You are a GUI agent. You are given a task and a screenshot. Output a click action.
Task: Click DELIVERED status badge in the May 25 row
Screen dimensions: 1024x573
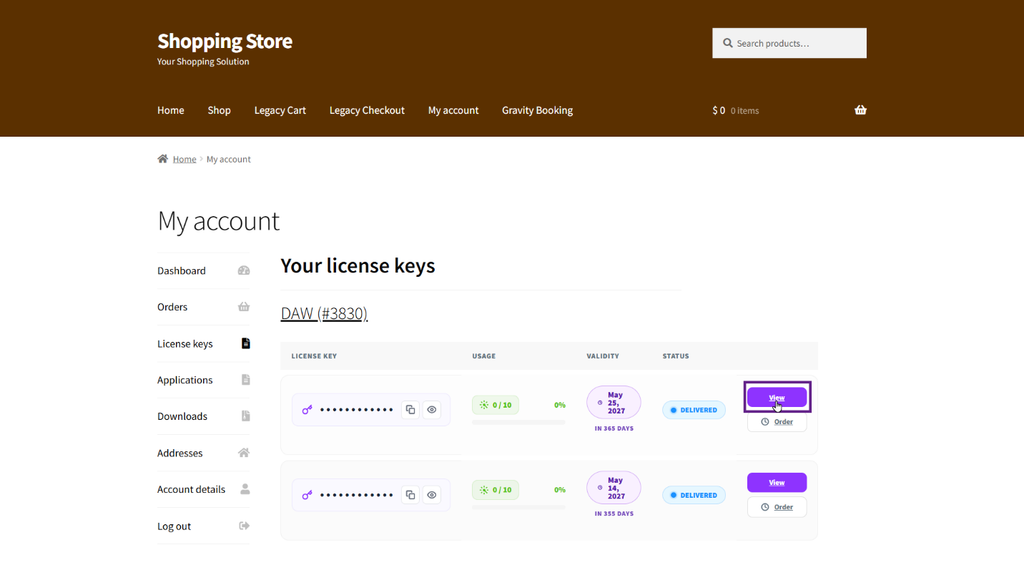[694, 410]
